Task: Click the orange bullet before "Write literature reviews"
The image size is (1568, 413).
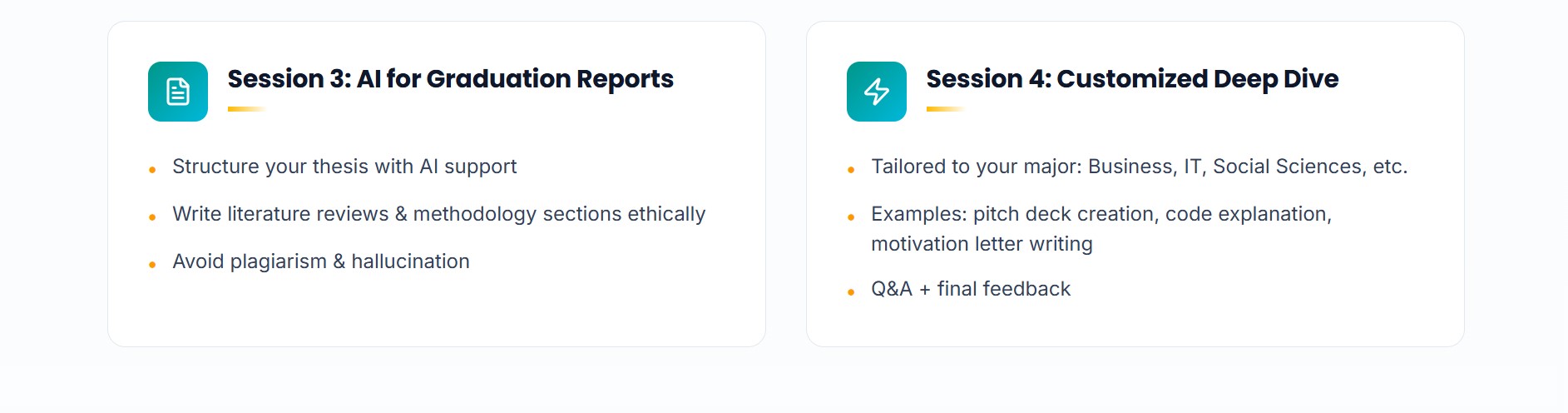Action: 152,217
